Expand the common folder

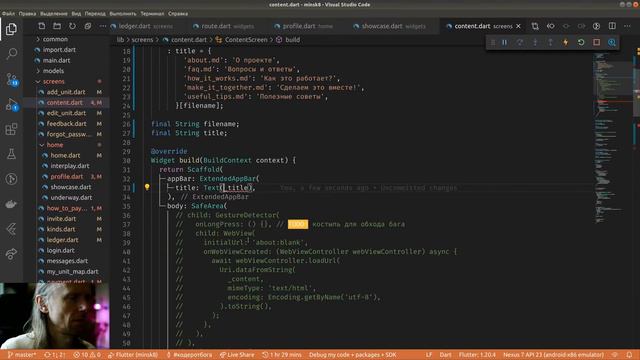click(55, 39)
